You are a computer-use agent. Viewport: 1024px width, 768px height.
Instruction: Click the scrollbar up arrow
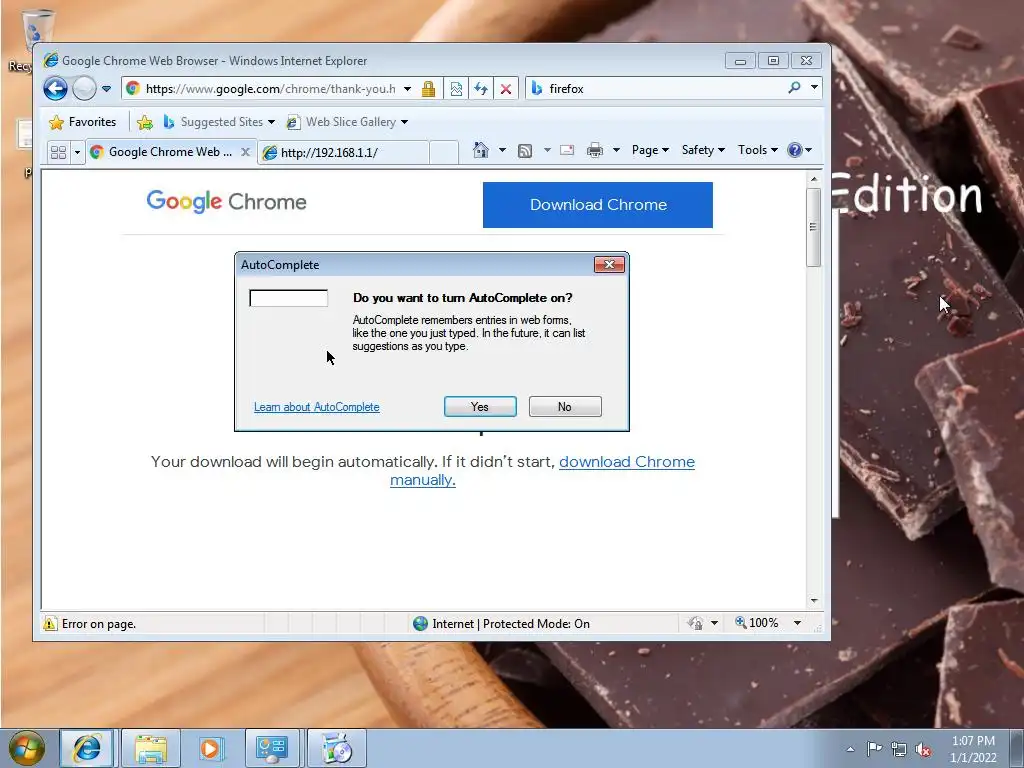coord(814,179)
